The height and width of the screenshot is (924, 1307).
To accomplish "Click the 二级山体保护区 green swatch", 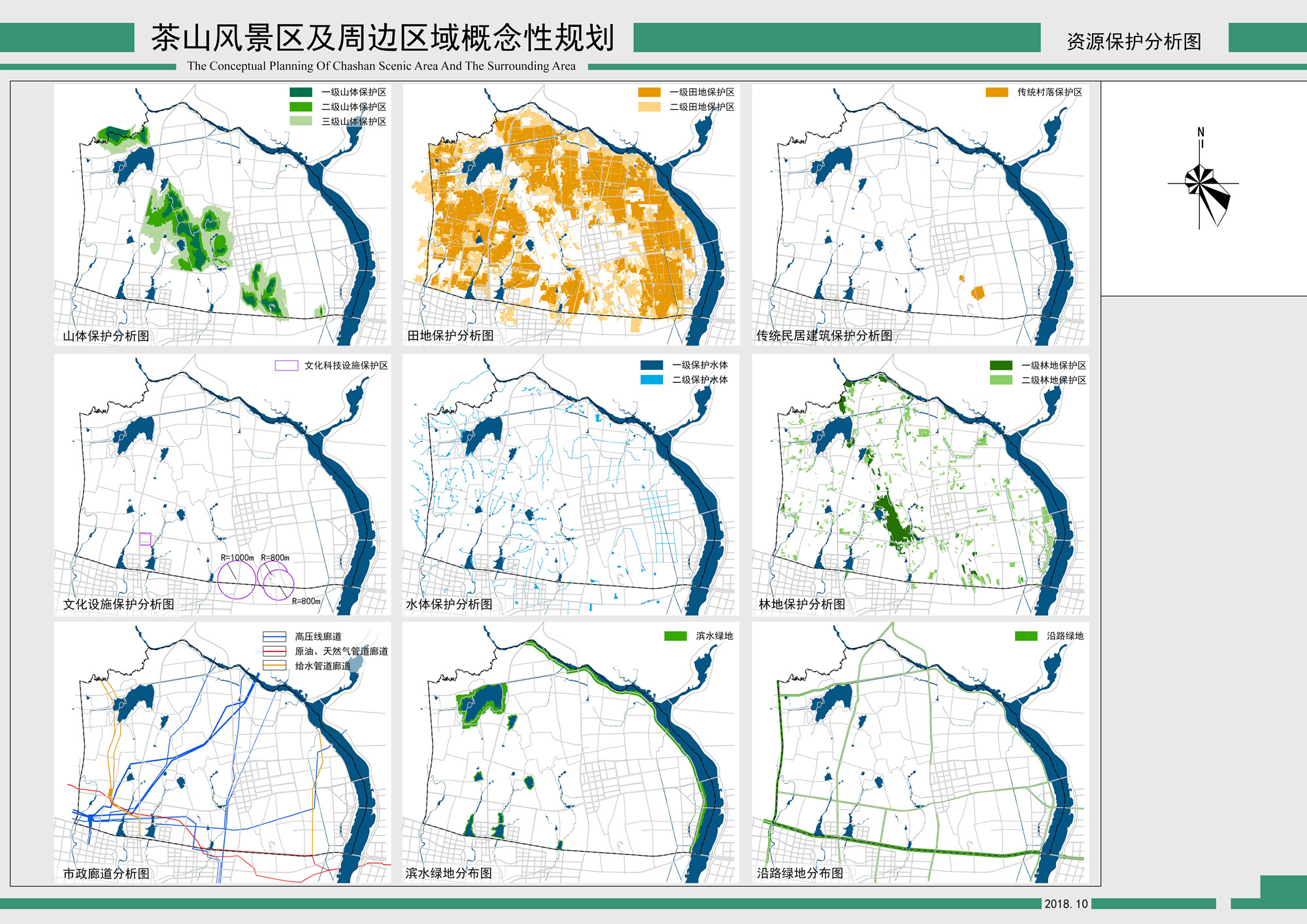I will point(301,107).
